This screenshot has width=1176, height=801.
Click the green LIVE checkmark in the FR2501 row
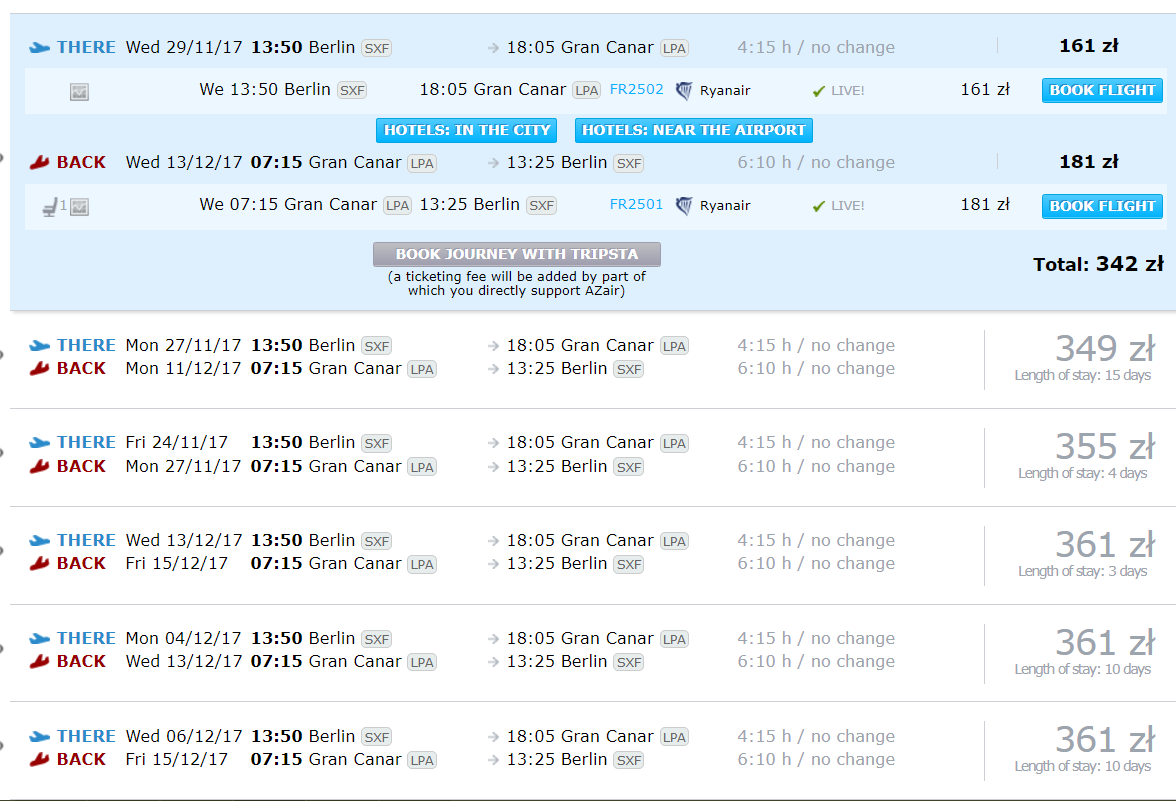coord(818,206)
